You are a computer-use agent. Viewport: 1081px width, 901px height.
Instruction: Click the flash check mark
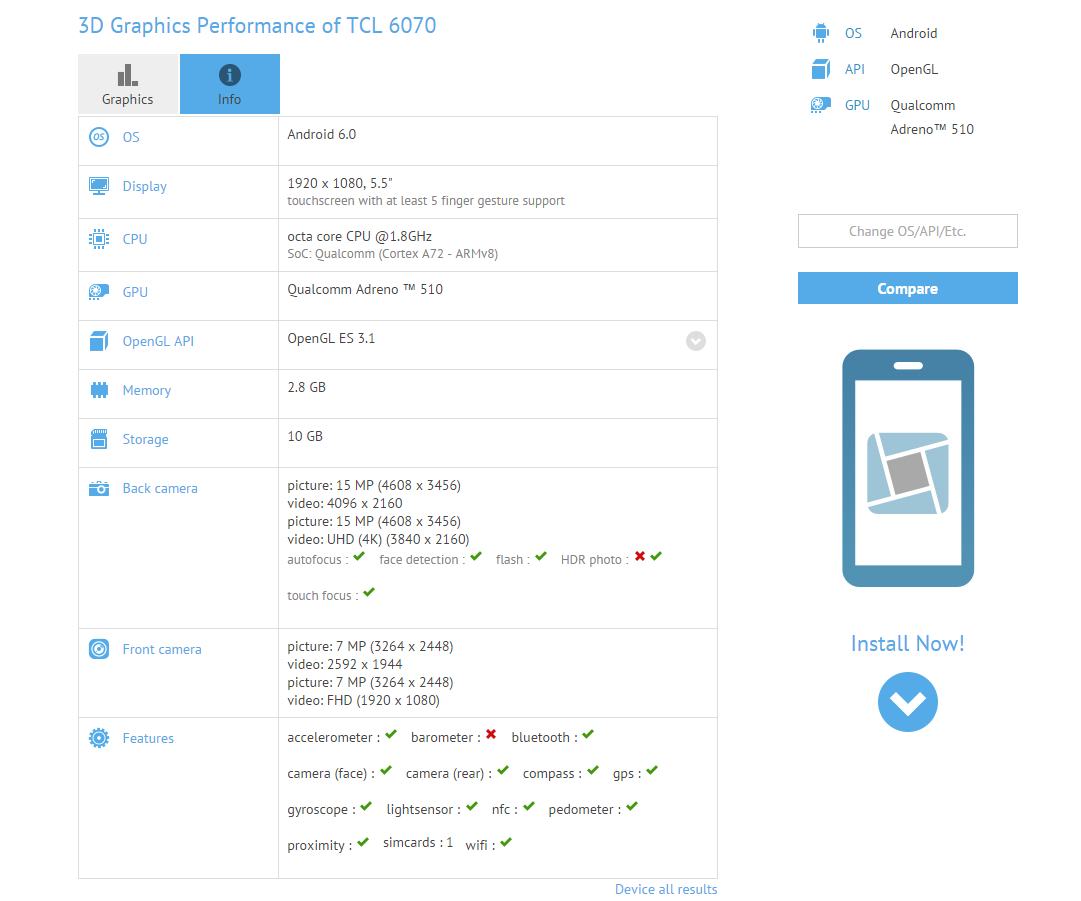540,556
